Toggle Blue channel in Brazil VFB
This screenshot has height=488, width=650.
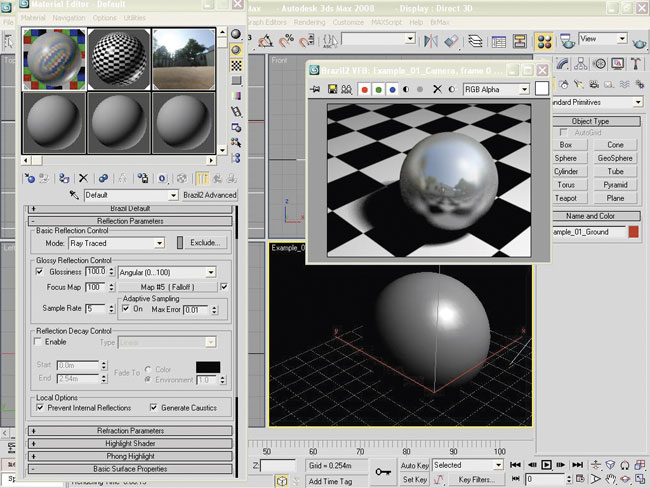(392, 89)
